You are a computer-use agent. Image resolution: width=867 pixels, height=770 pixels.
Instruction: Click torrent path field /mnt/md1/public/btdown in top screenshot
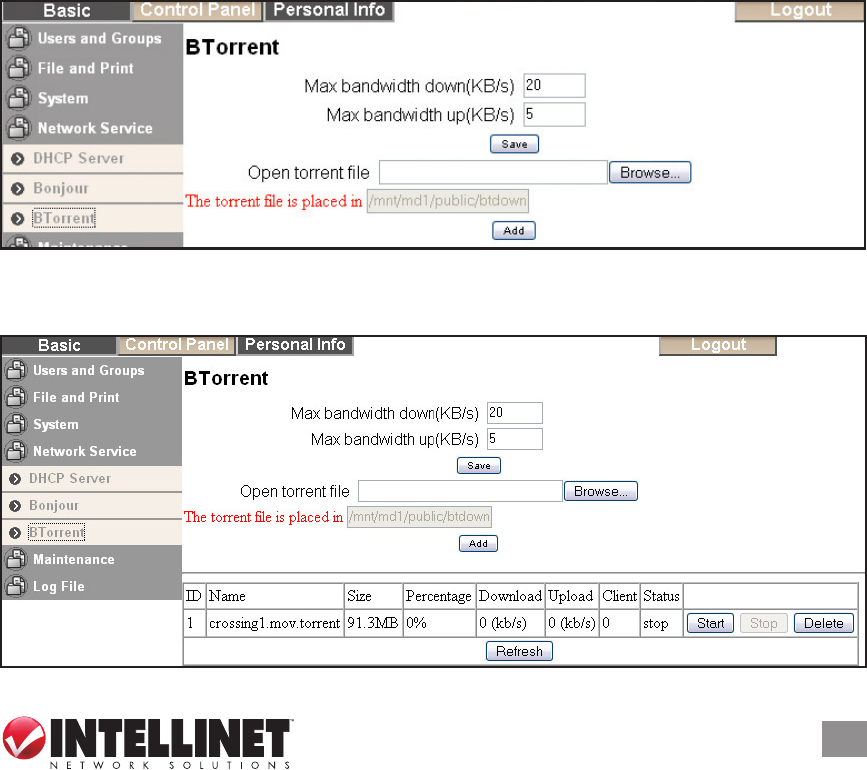[447, 201]
